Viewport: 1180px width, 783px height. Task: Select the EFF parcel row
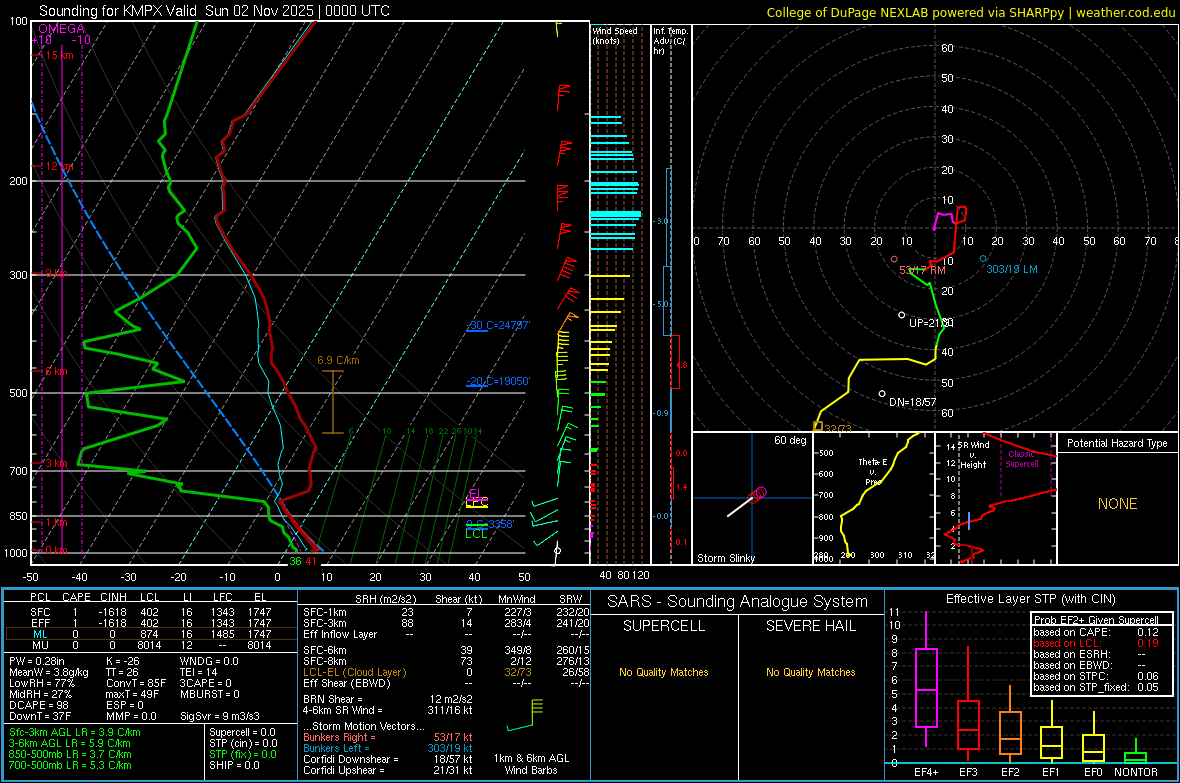tap(151, 623)
